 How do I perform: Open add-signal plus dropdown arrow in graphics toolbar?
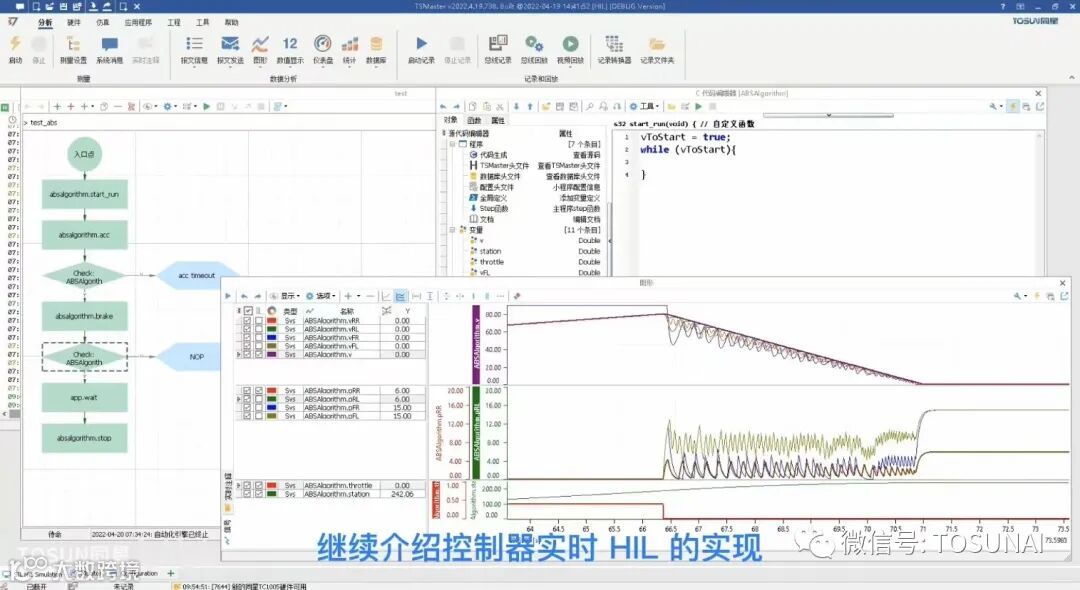pos(358,296)
